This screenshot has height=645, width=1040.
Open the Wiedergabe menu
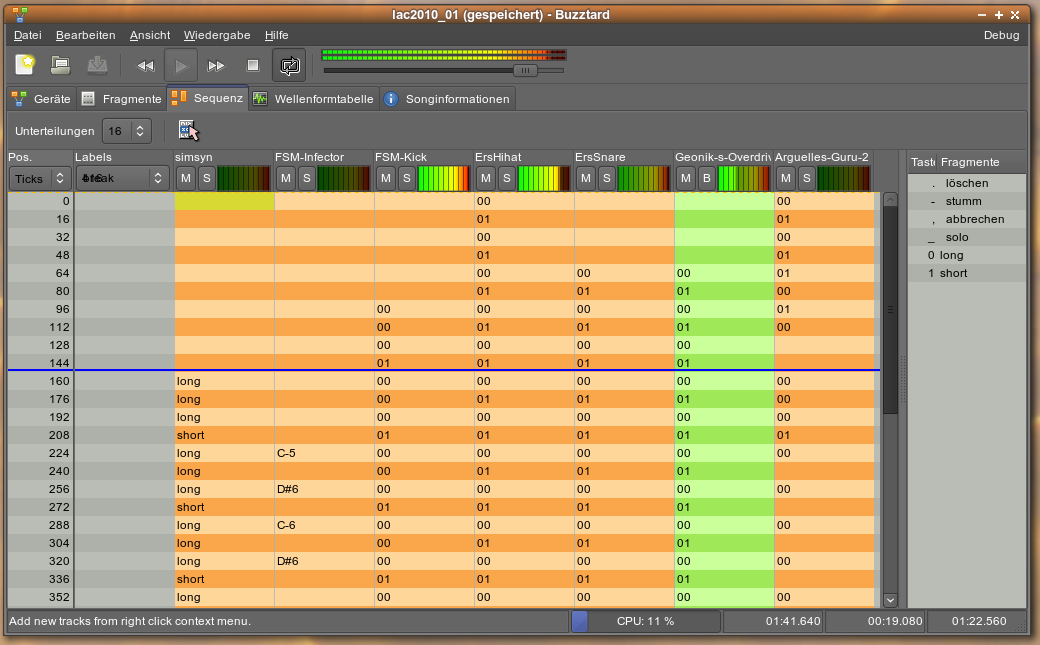pyautogui.click(x=217, y=35)
